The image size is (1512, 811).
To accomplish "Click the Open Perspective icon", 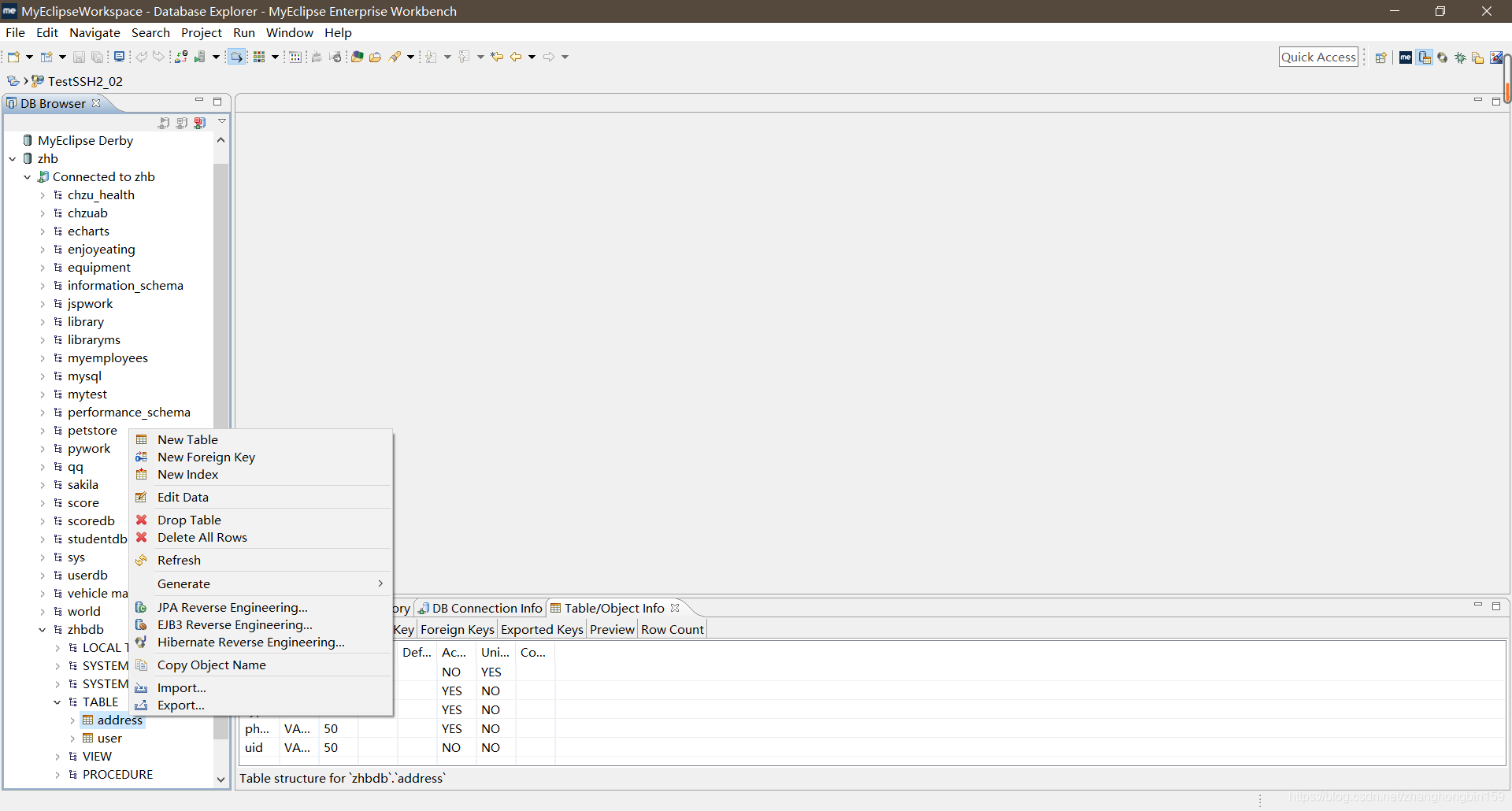I will tap(1380, 57).
